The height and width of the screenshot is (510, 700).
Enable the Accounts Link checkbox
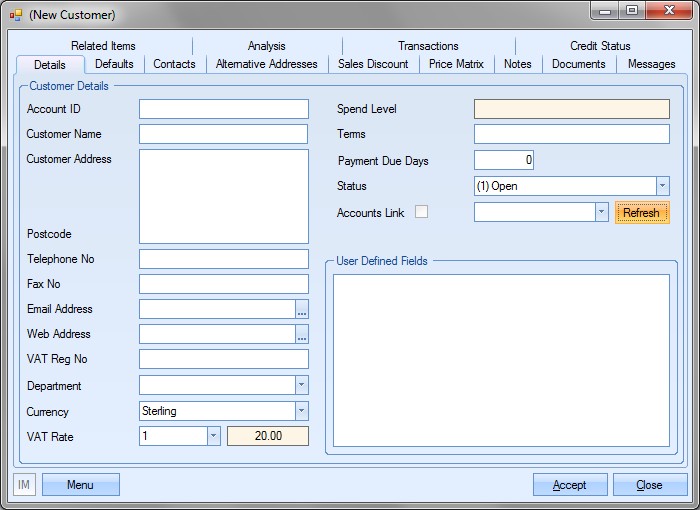point(422,211)
